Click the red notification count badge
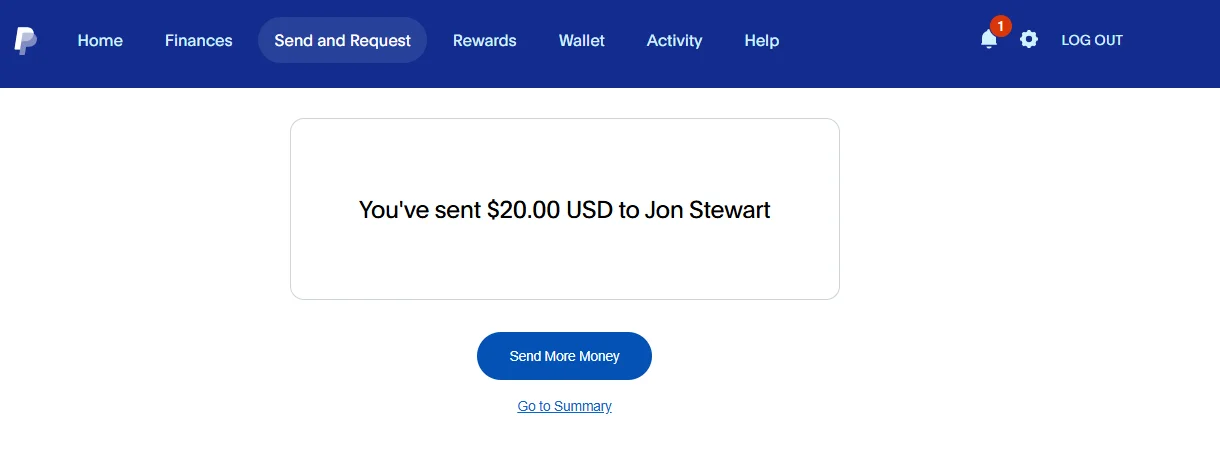 pyautogui.click(x=1000, y=26)
